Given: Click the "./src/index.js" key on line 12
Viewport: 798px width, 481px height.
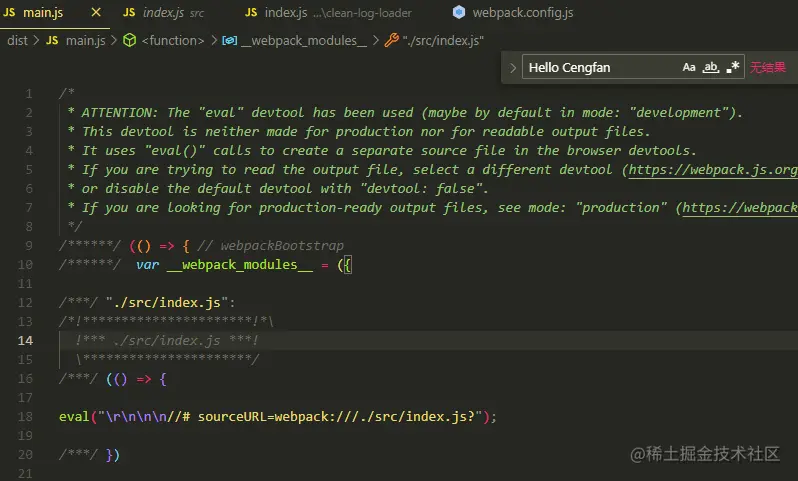Looking at the screenshot, I should (x=167, y=303).
